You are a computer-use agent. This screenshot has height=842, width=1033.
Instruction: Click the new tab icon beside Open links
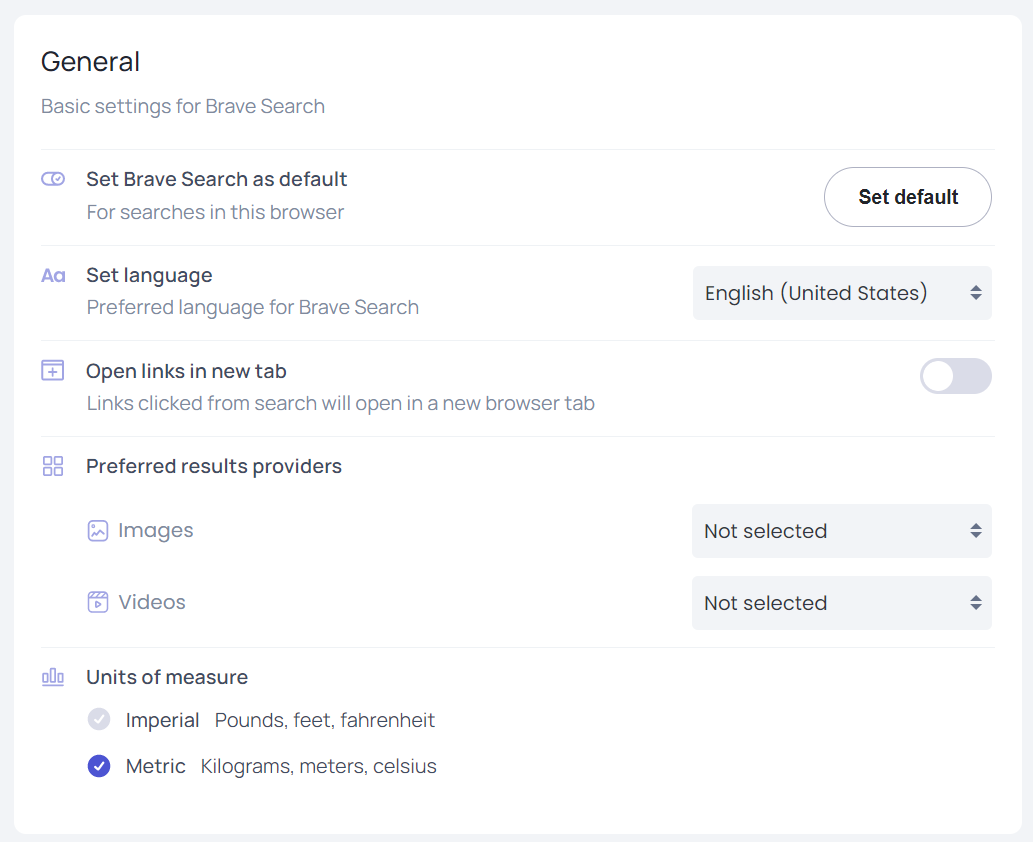pos(53,371)
